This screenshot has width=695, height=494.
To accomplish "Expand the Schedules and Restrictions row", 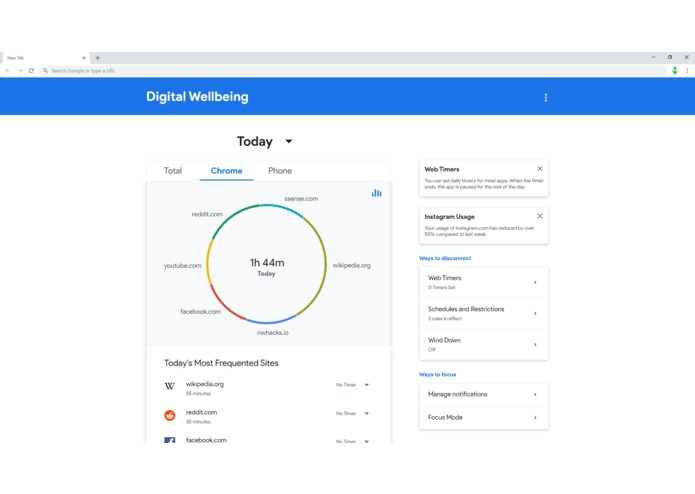I will [484, 313].
